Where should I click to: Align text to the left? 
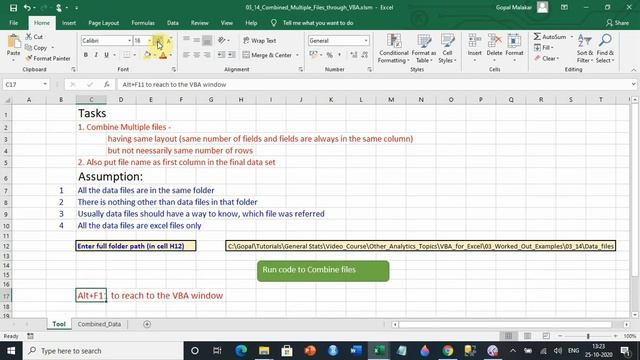[x=186, y=55]
